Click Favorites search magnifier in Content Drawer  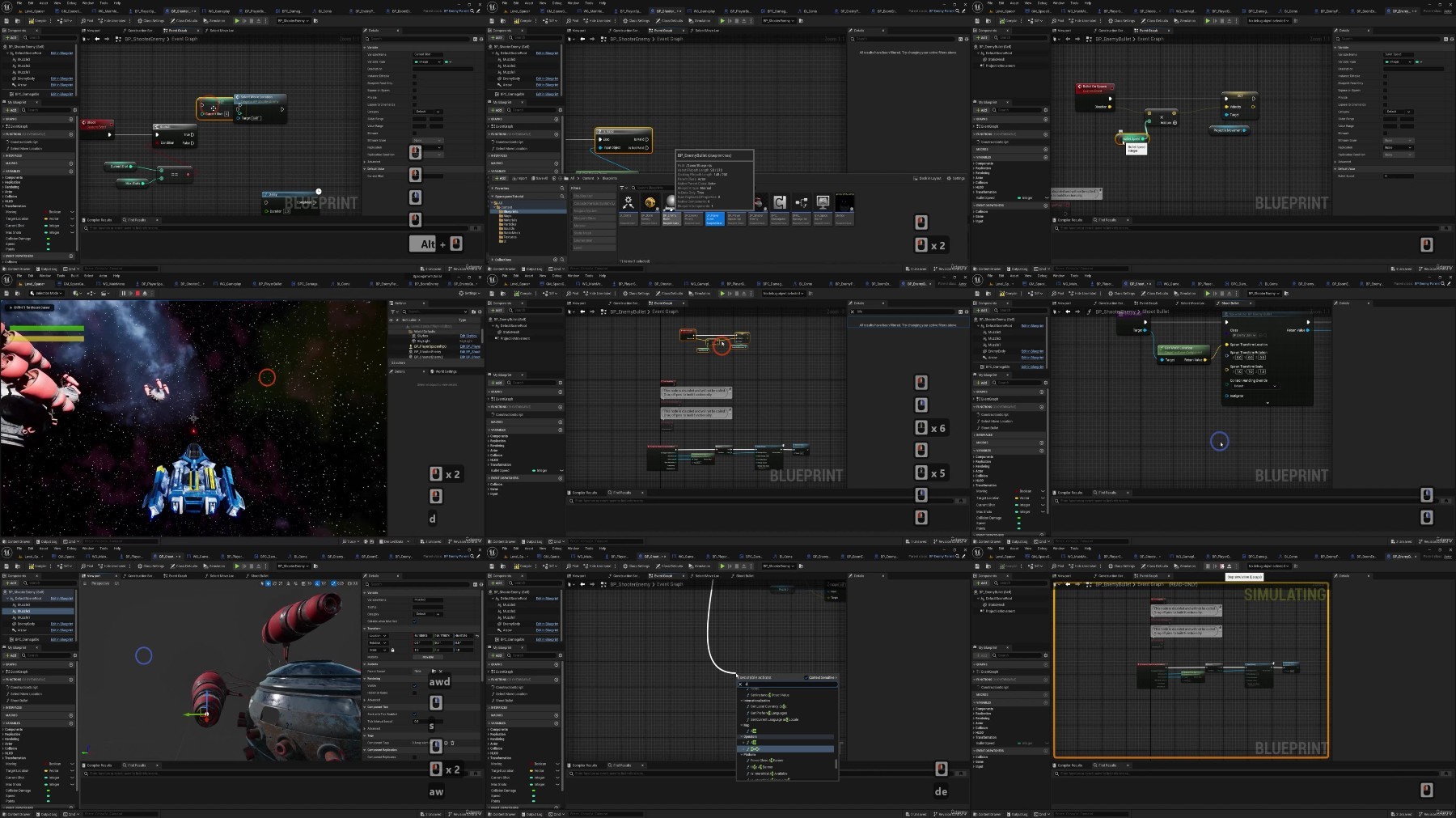562,188
